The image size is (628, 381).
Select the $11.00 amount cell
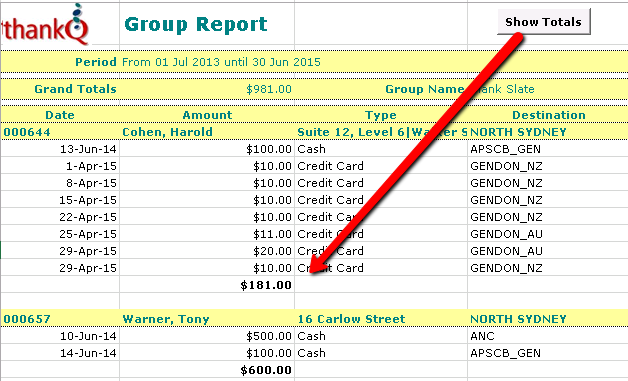(272, 234)
